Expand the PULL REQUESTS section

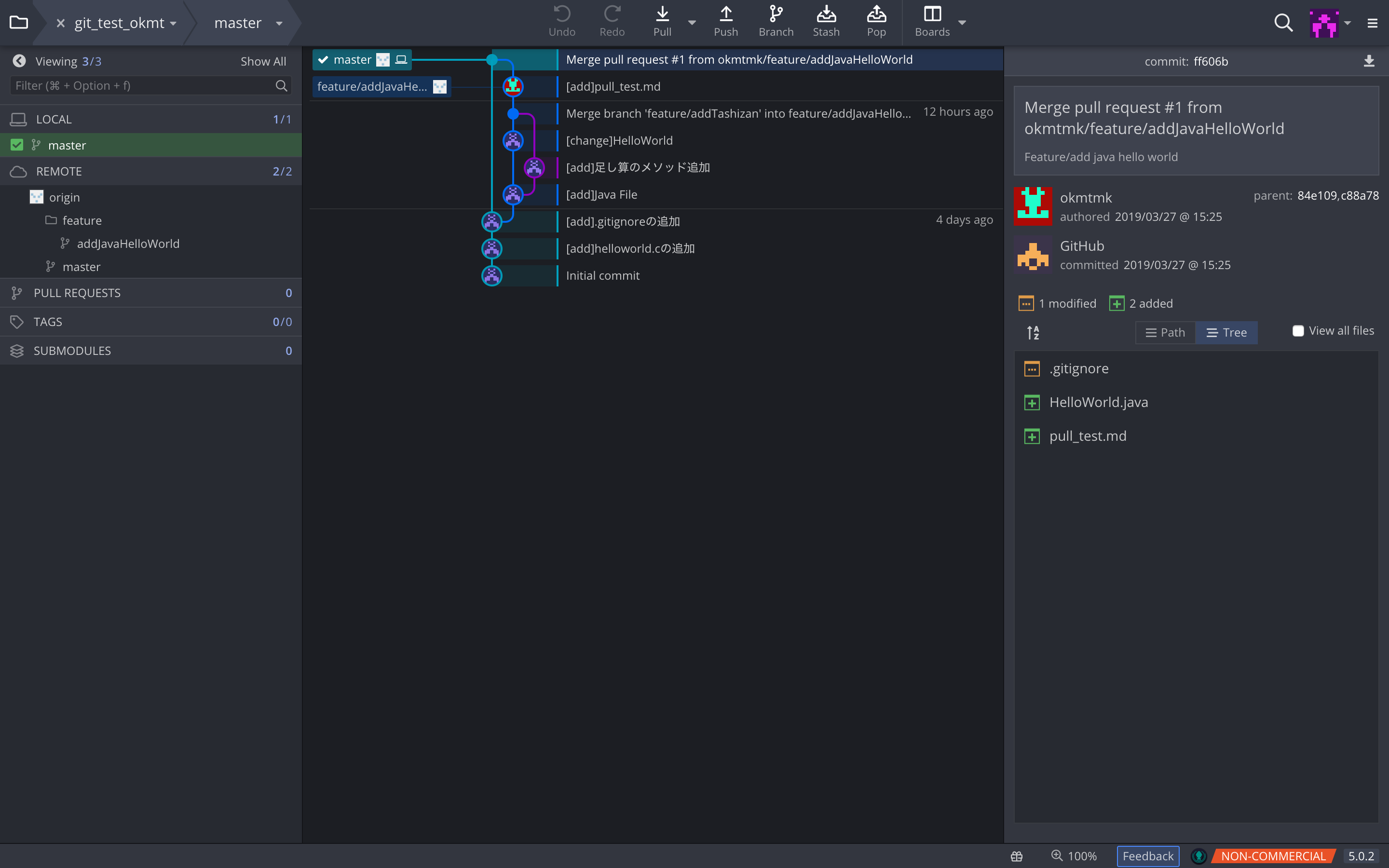click(151, 293)
